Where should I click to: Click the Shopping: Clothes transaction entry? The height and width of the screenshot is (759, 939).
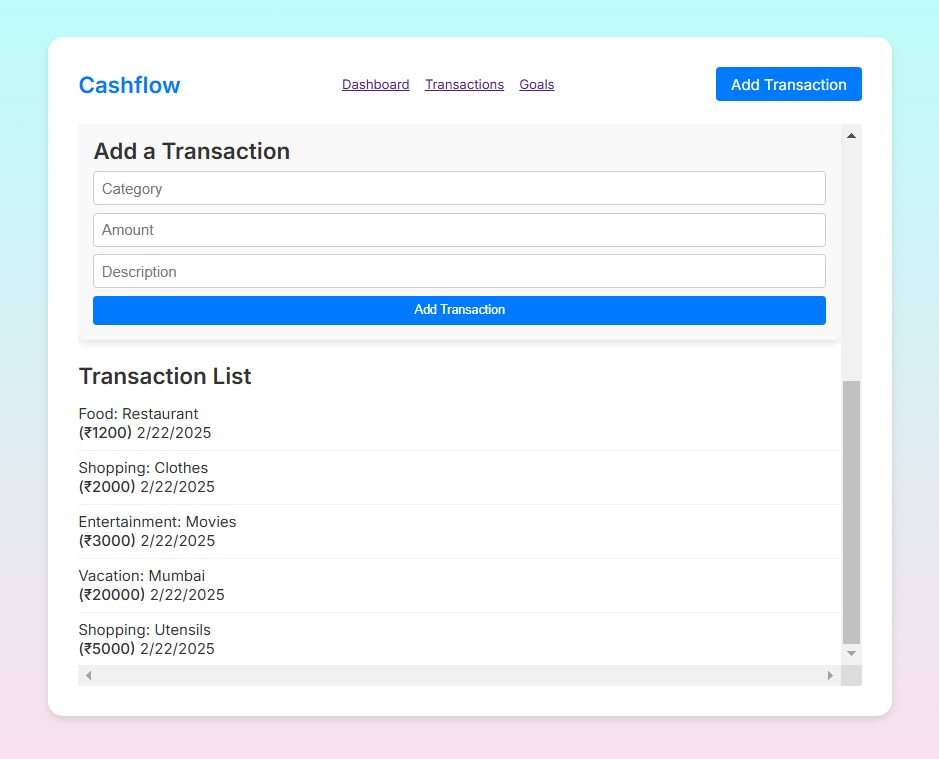pos(143,477)
